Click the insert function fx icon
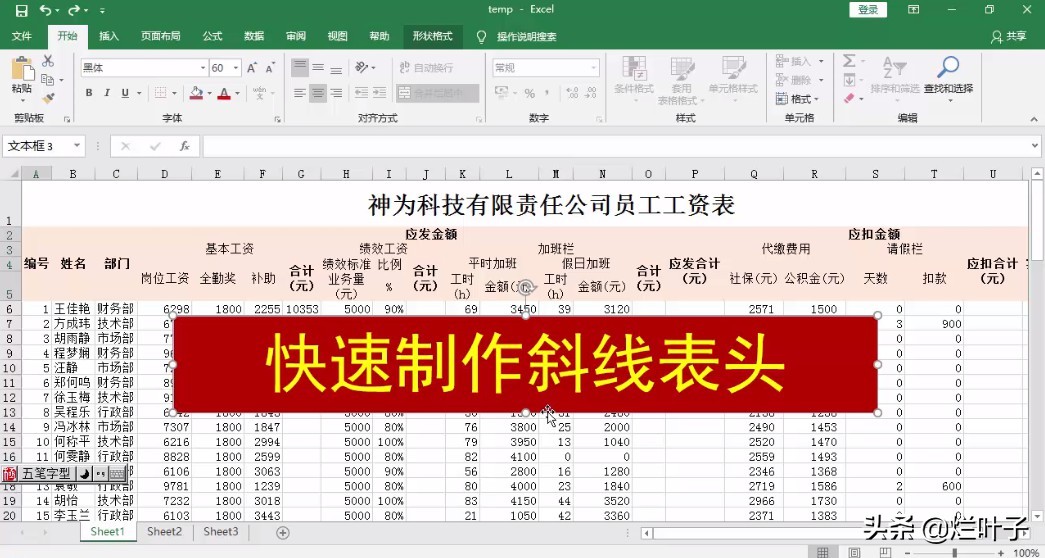The width and height of the screenshot is (1045, 558). tap(185, 146)
